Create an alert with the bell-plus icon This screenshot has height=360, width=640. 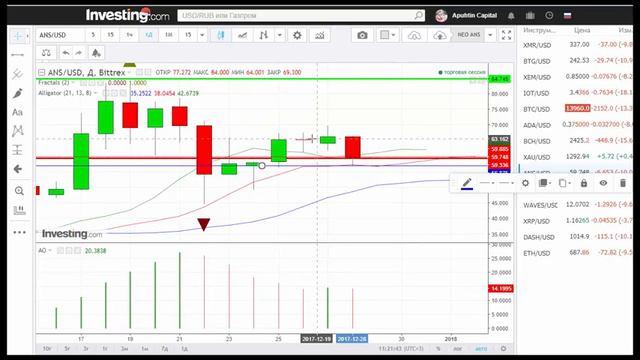96,53
